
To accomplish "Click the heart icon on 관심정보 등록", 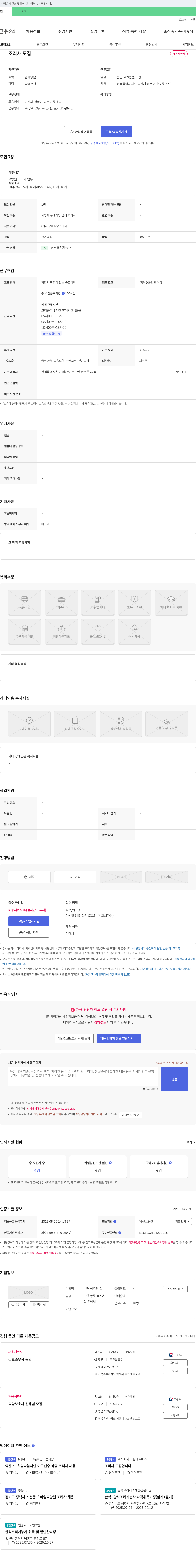I will pos(71,132).
